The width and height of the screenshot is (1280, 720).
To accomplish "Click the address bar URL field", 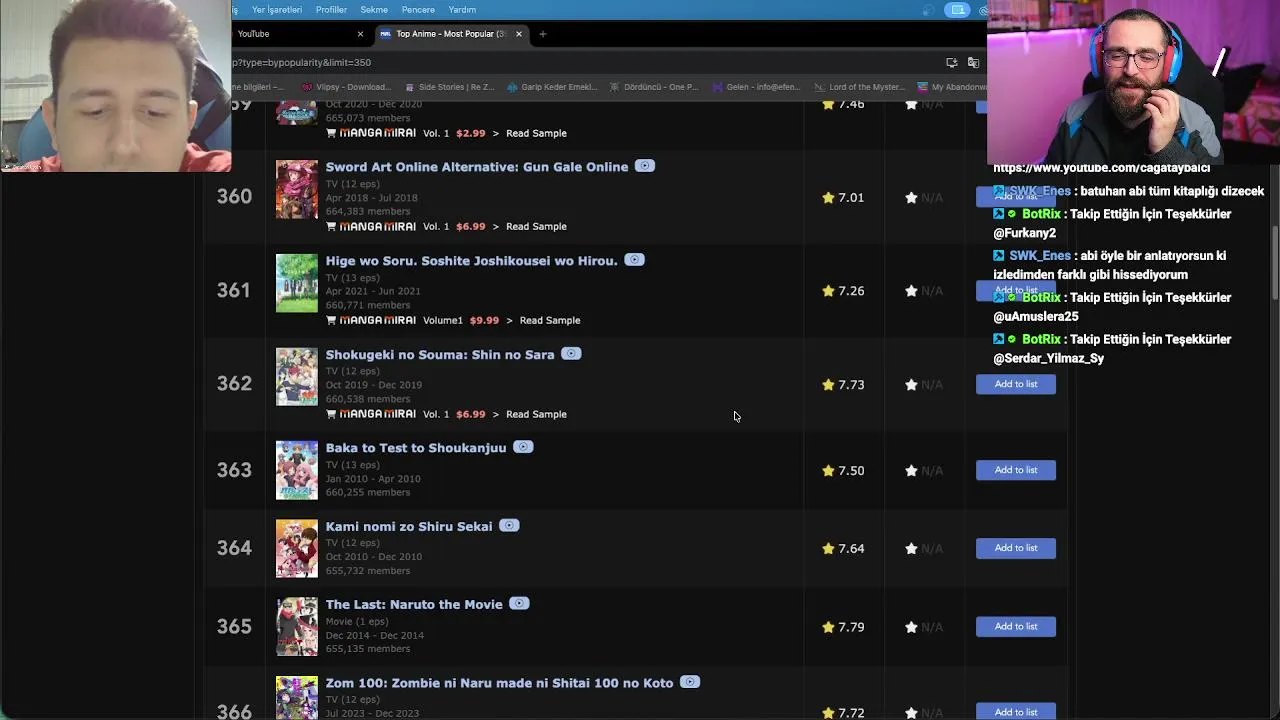I will [x=585, y=62].
